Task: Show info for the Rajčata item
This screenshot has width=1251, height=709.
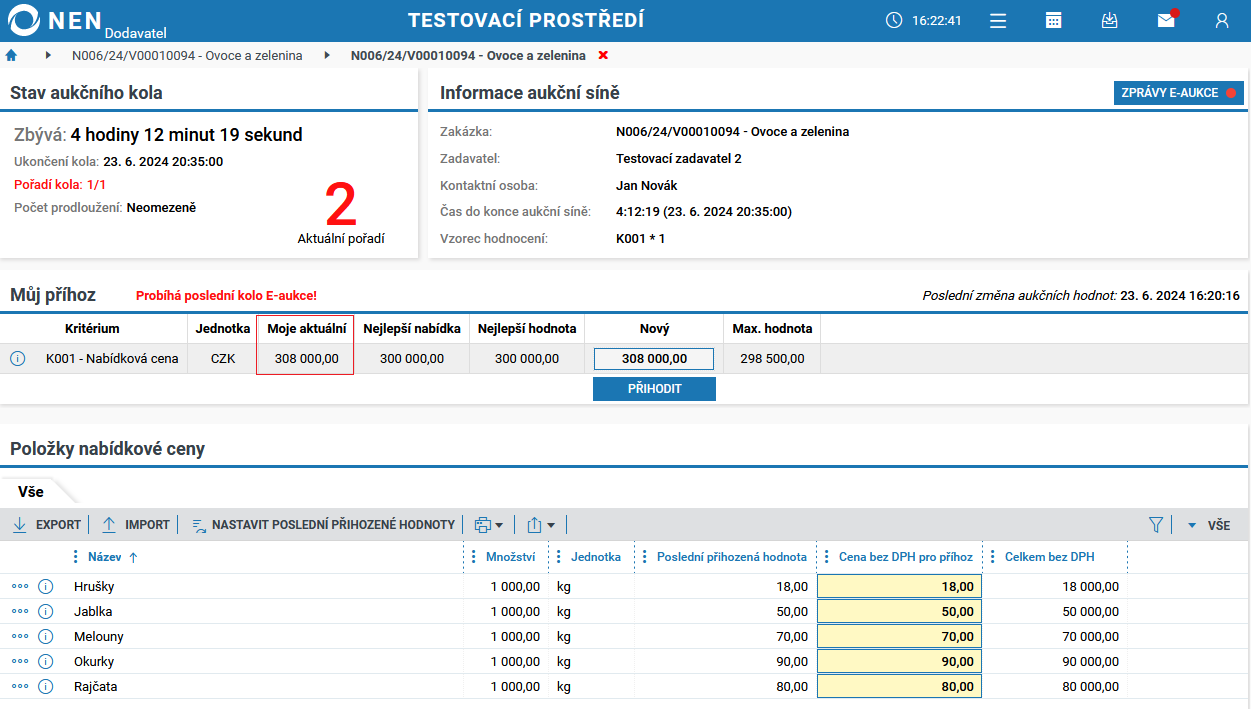Action: 45,686
